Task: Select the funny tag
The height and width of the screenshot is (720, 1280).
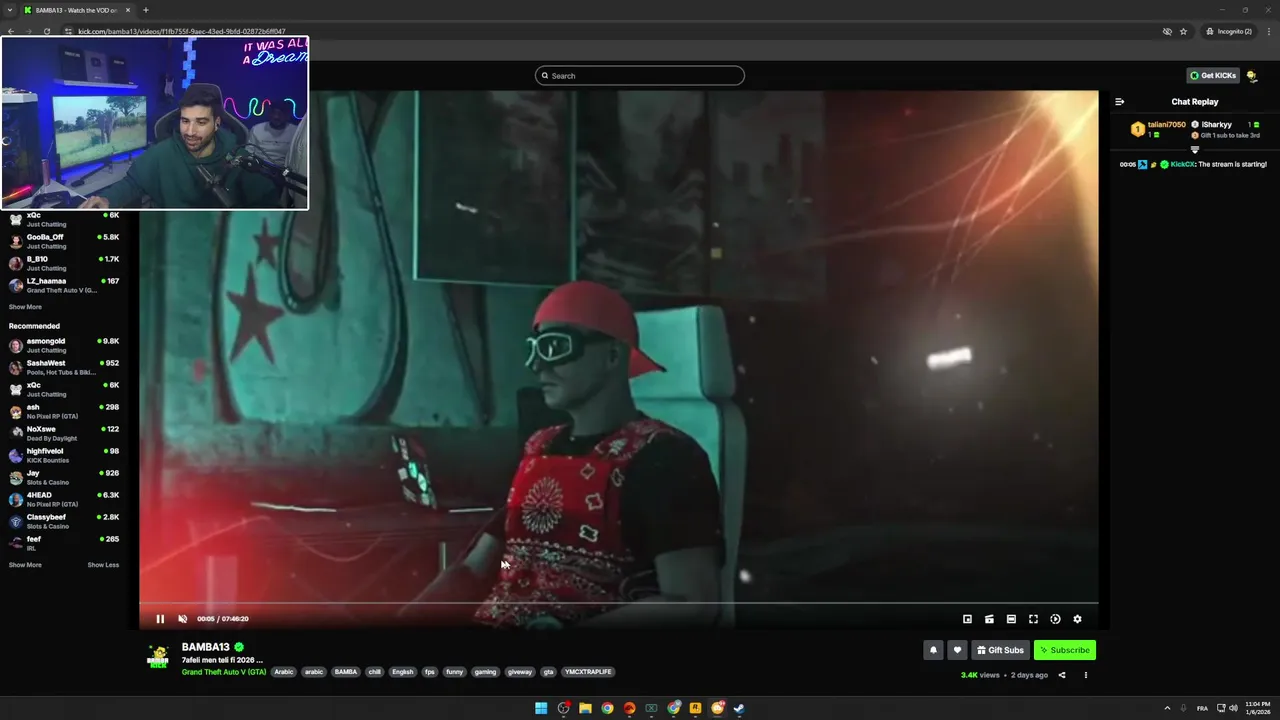Action: (455, 672)
